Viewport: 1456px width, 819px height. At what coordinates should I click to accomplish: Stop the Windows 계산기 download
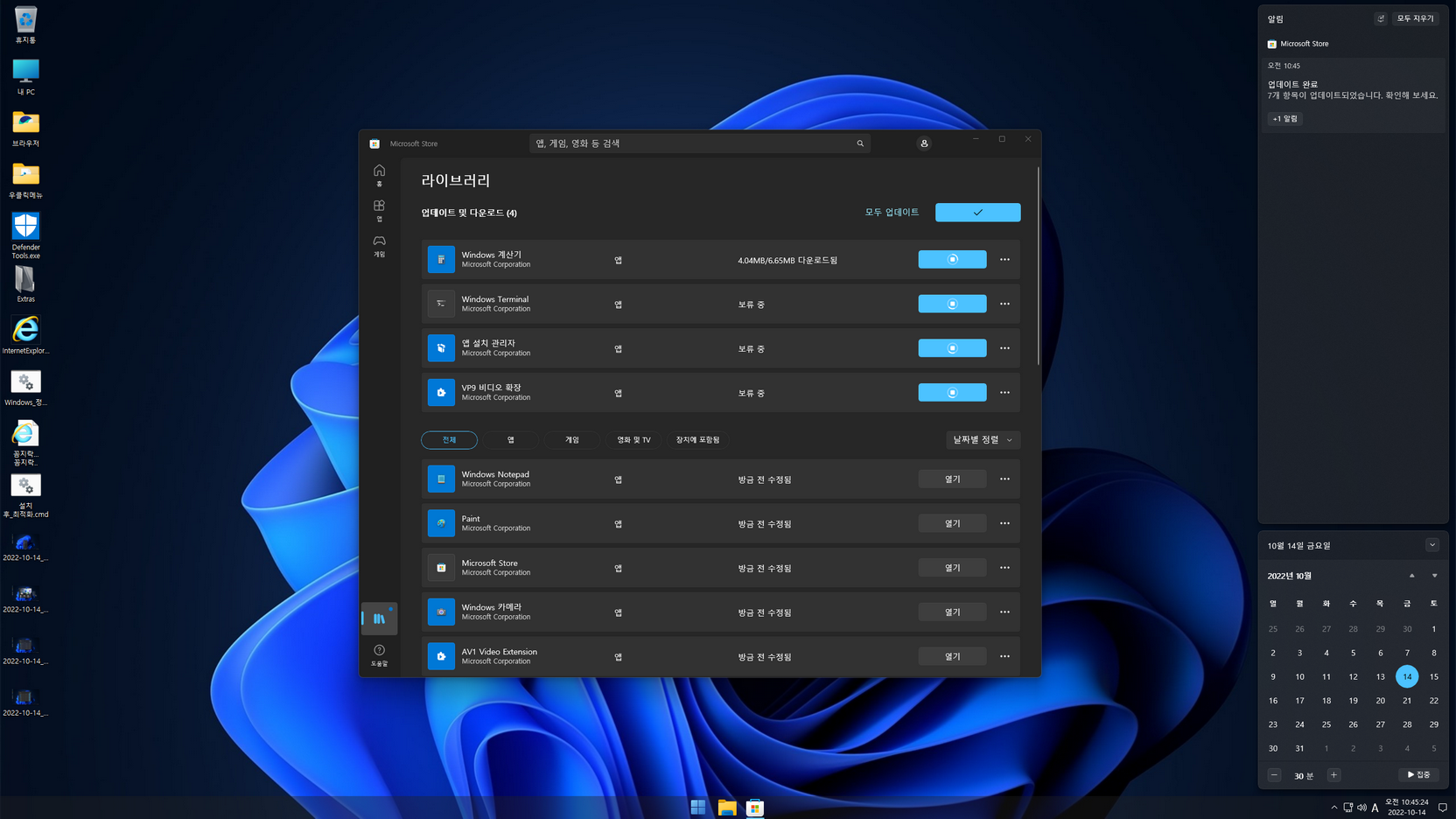(x=952, y=259)
